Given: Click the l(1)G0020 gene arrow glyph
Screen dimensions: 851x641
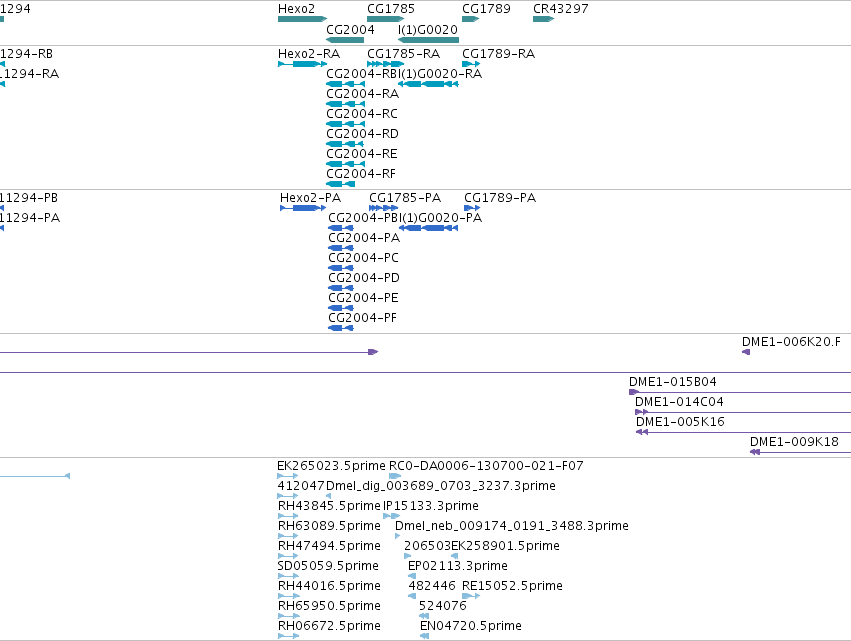Looking at the screenshot, I should 428,40.
